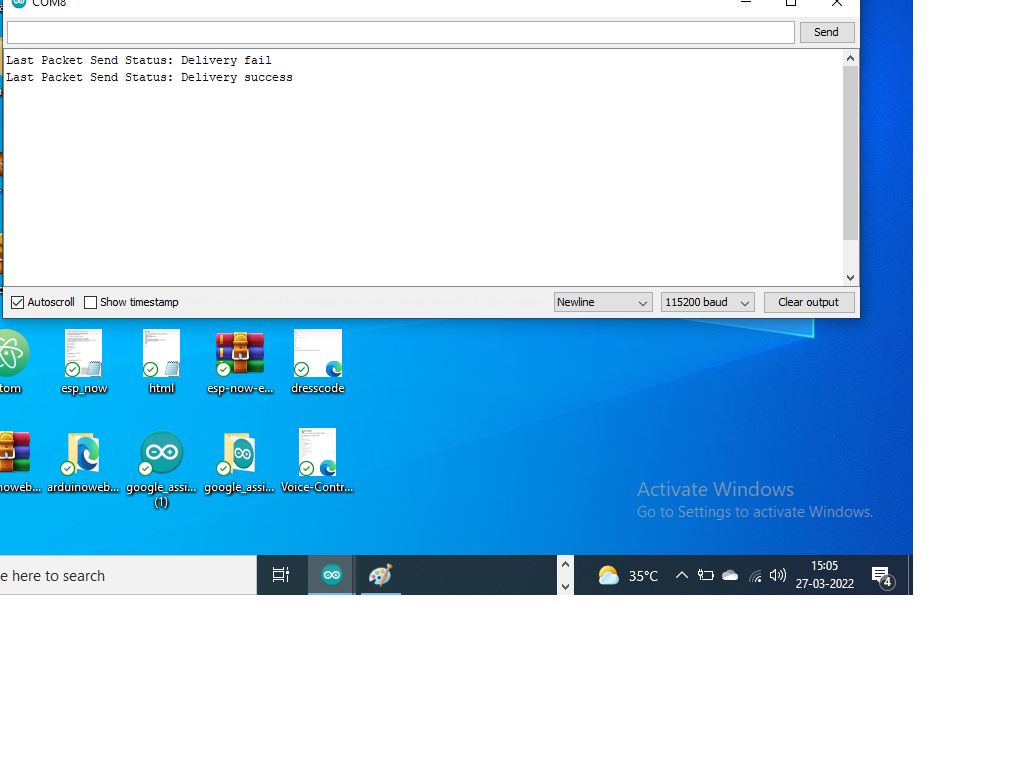This screenshot has width=1024, height=768.
Task: Click the Send button in serial monitor
Action: (x=827, y=32)
